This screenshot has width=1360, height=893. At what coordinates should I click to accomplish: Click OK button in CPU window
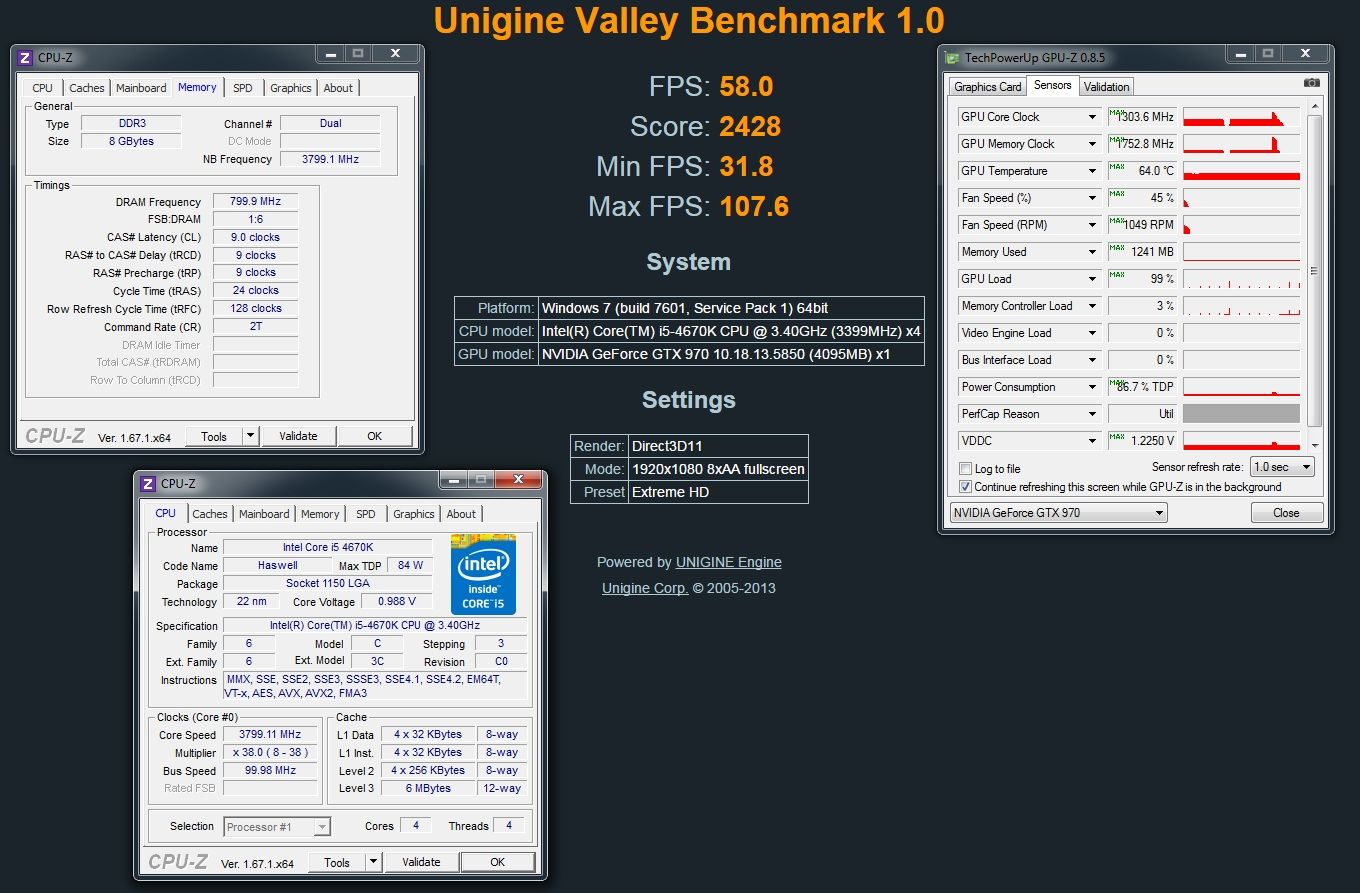pos(497,862)
